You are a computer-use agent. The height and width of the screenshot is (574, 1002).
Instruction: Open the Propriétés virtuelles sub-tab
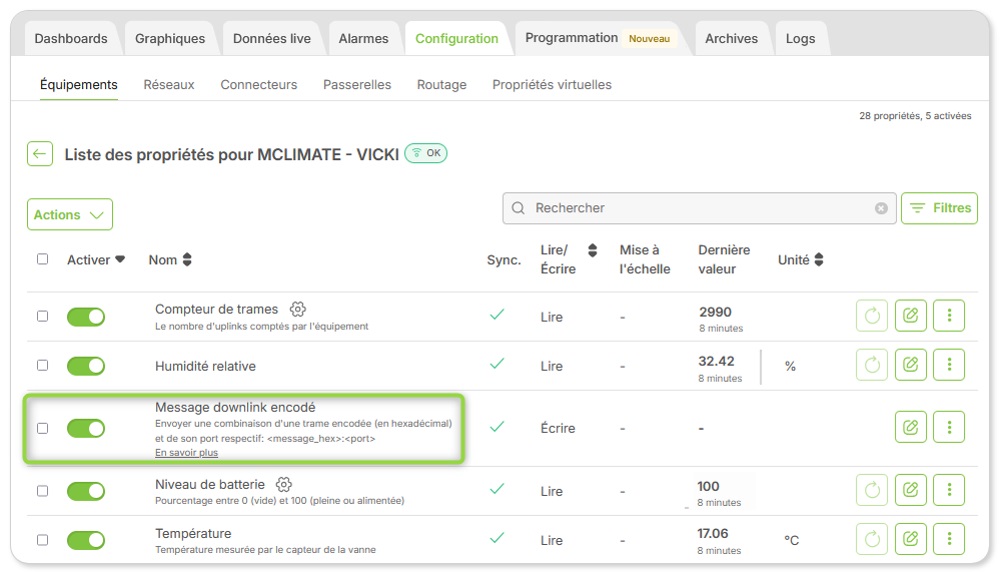point(551,84)
